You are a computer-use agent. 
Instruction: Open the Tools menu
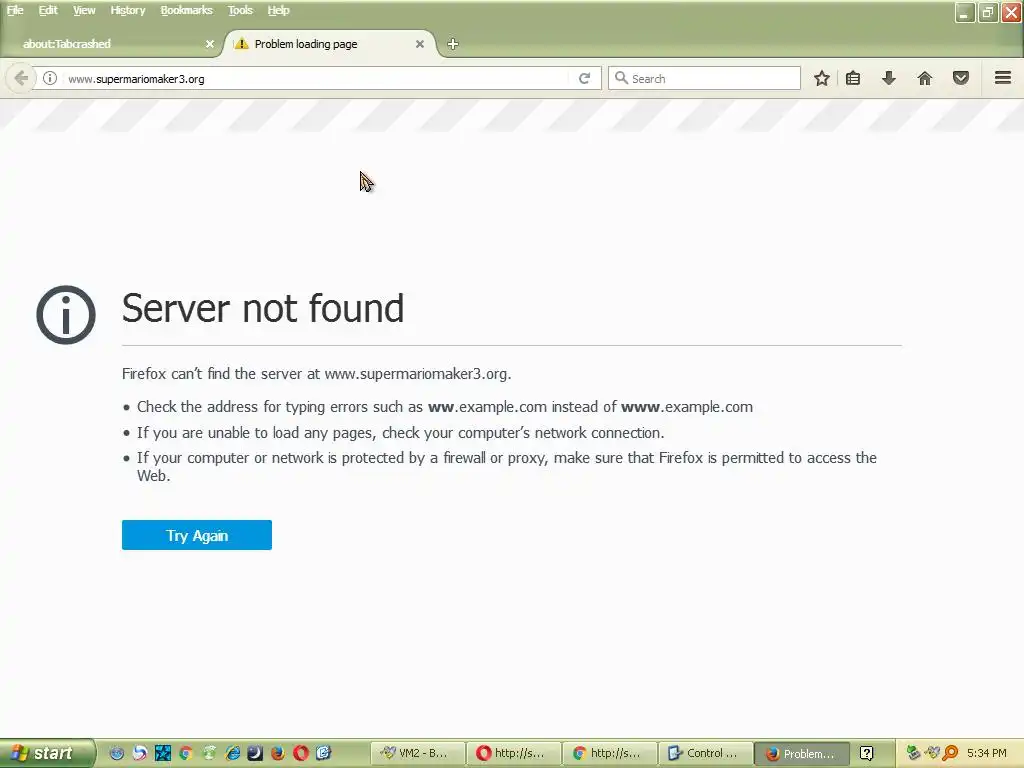pos(240,10)
